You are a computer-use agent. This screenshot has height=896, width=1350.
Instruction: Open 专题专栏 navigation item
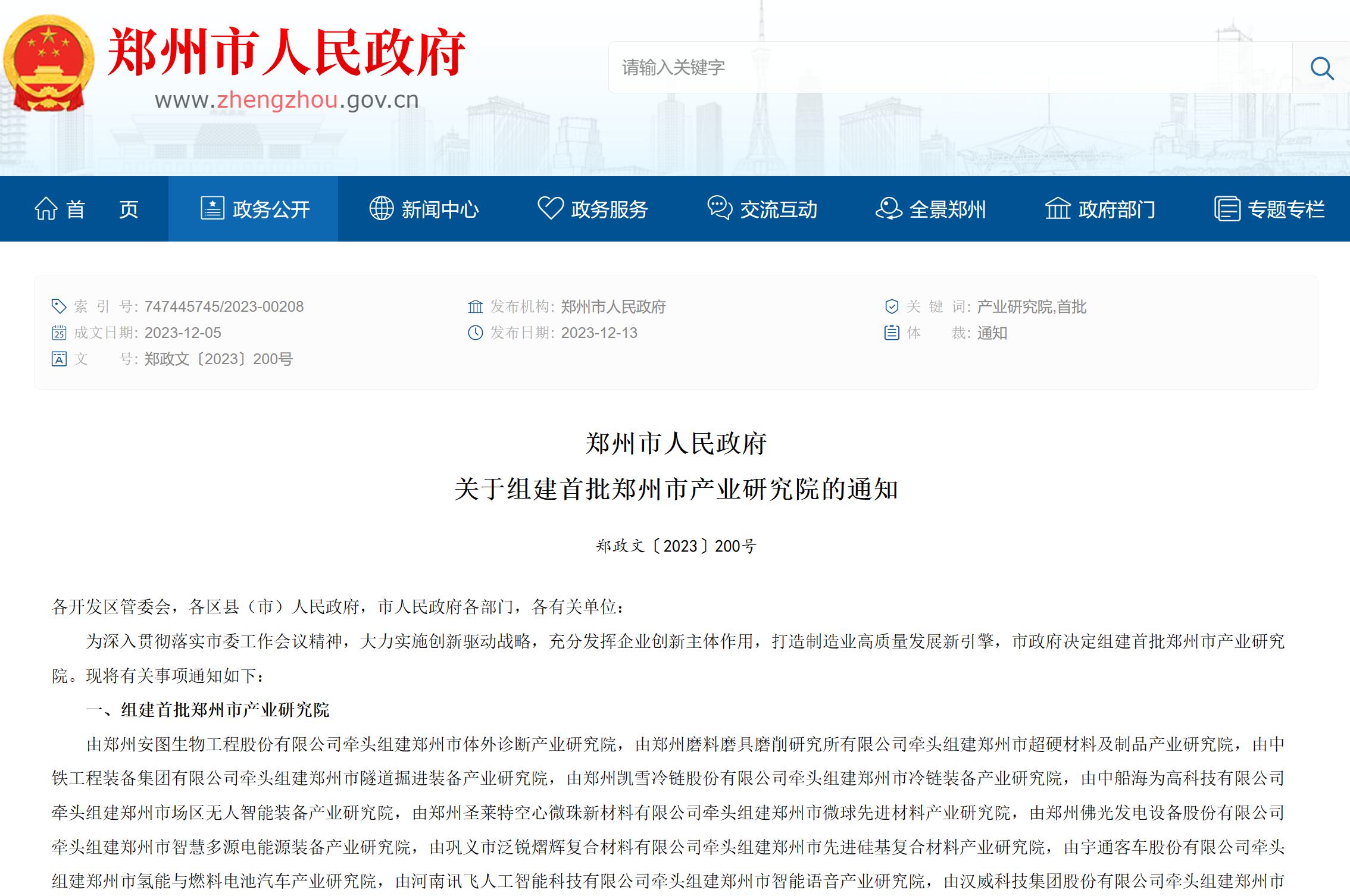click(1268, 209)
